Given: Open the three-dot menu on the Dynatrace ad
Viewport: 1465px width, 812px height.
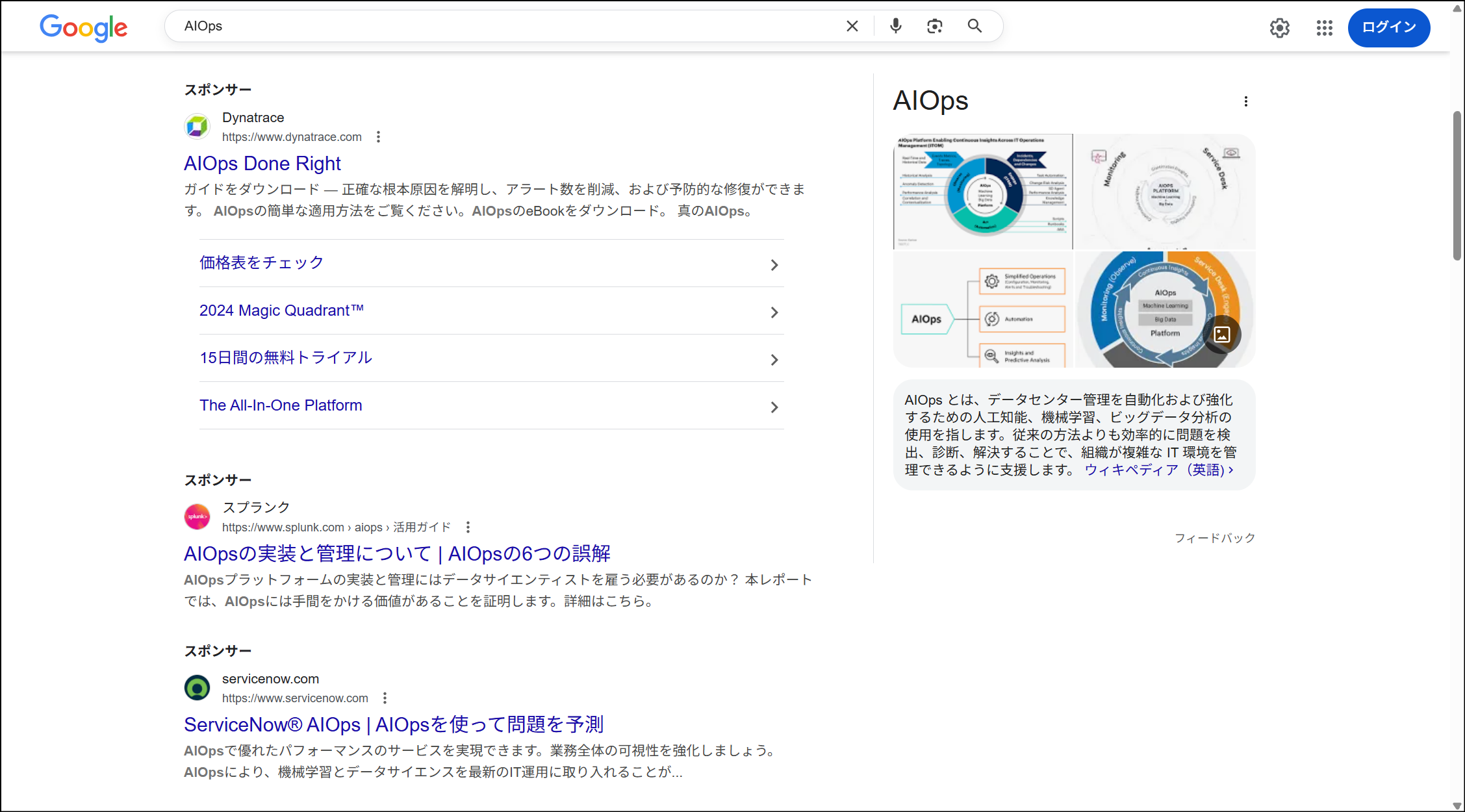Looking at the screenshot, I should (377, 136).
